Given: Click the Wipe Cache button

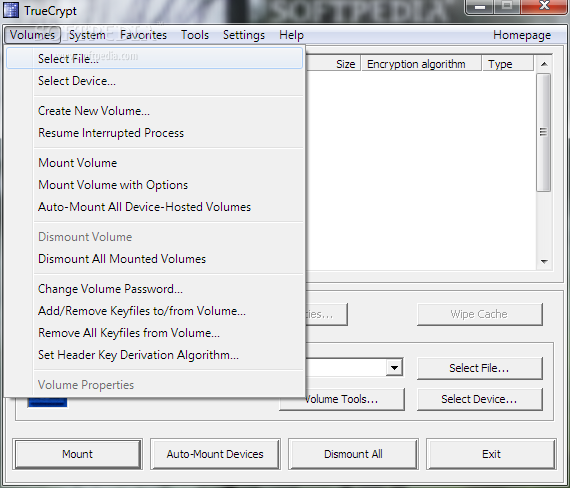Looking at the screenshot, I should [479, 314].
